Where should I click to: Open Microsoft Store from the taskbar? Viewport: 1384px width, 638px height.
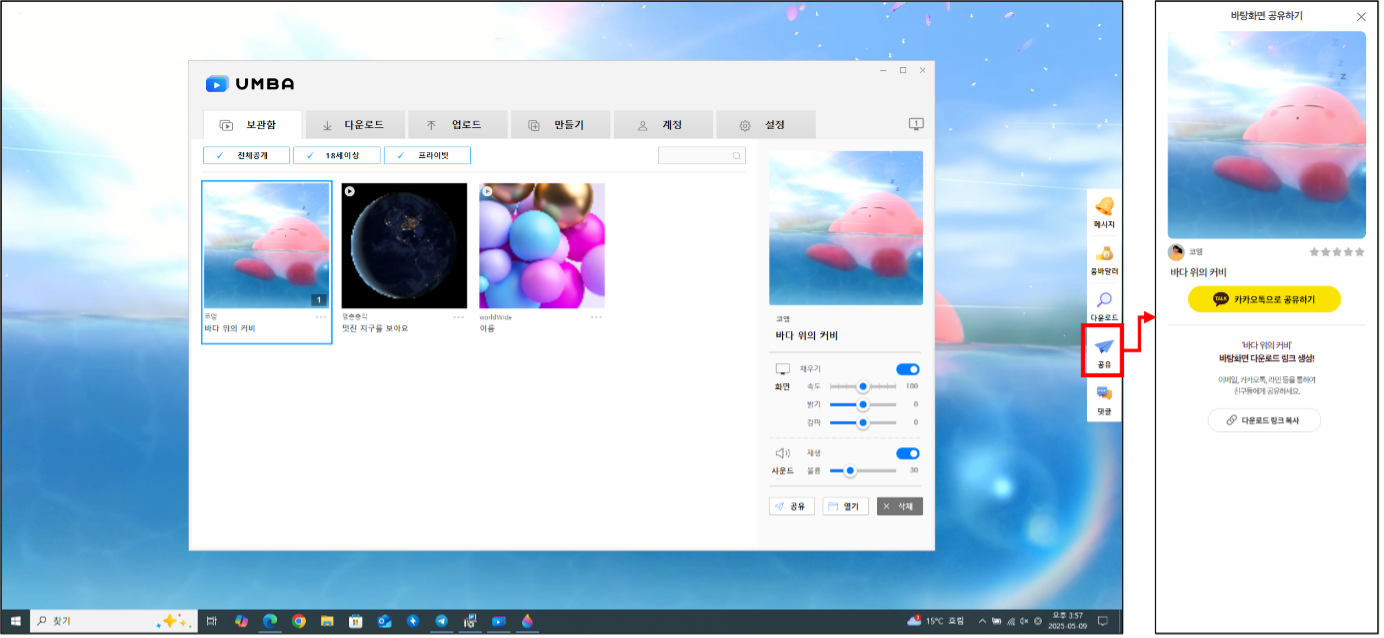pos(355,621)
